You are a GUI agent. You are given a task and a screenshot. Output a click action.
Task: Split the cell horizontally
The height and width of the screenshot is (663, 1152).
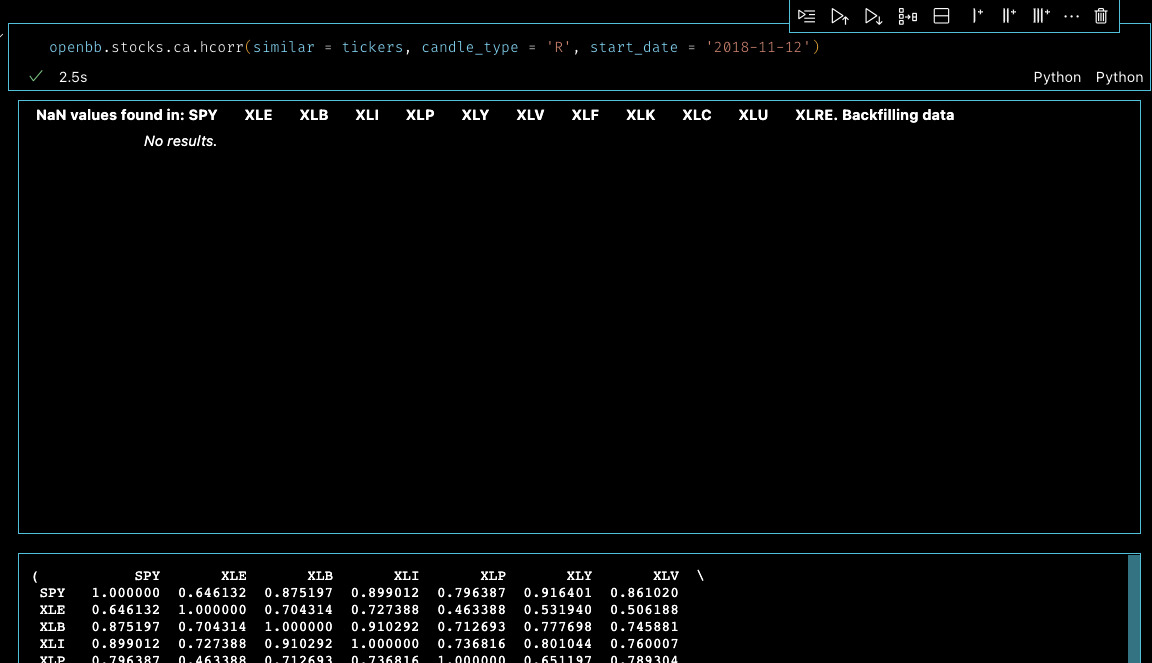[x=941, y=16]
